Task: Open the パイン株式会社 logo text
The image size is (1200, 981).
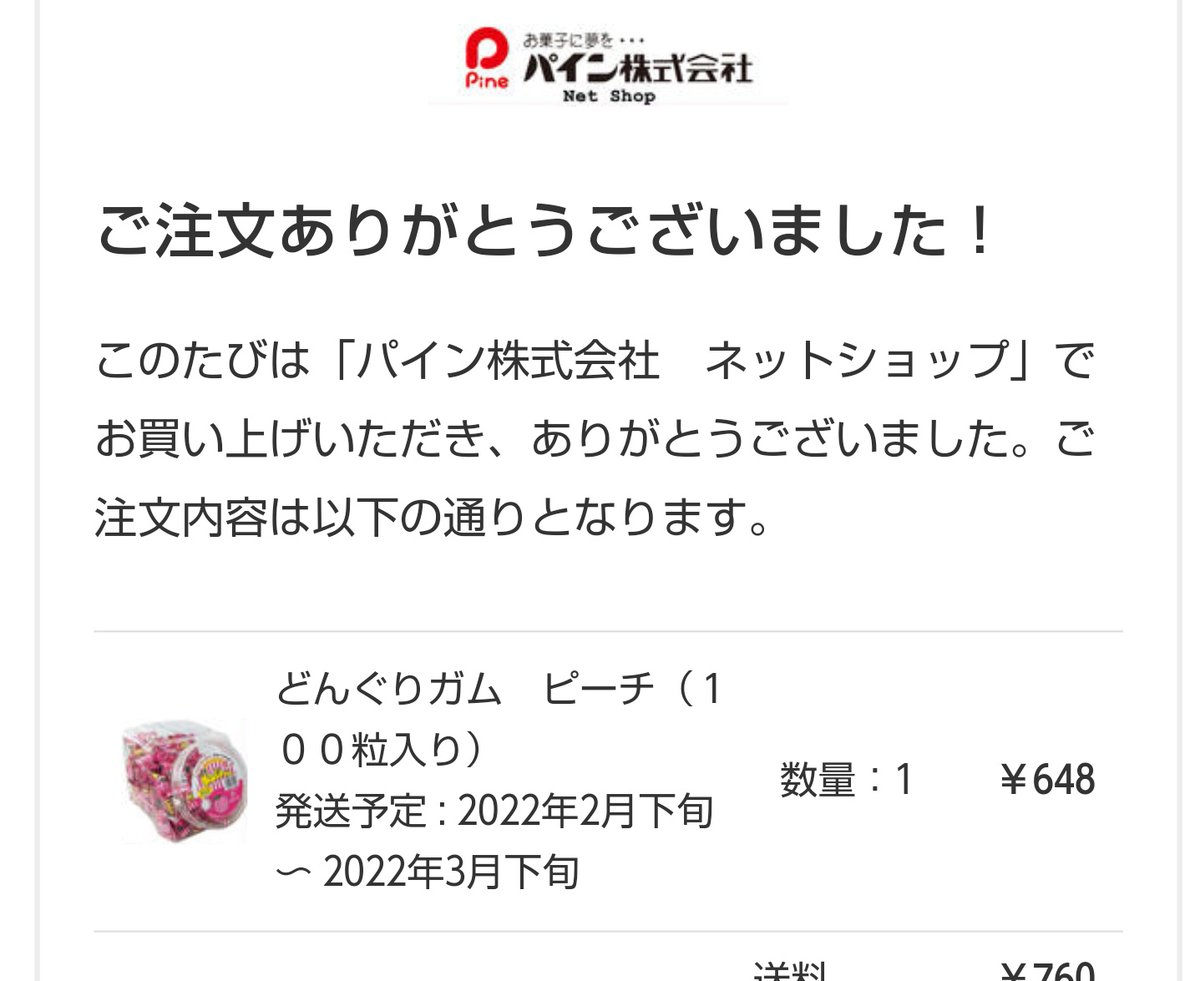Action: [637, 68]
